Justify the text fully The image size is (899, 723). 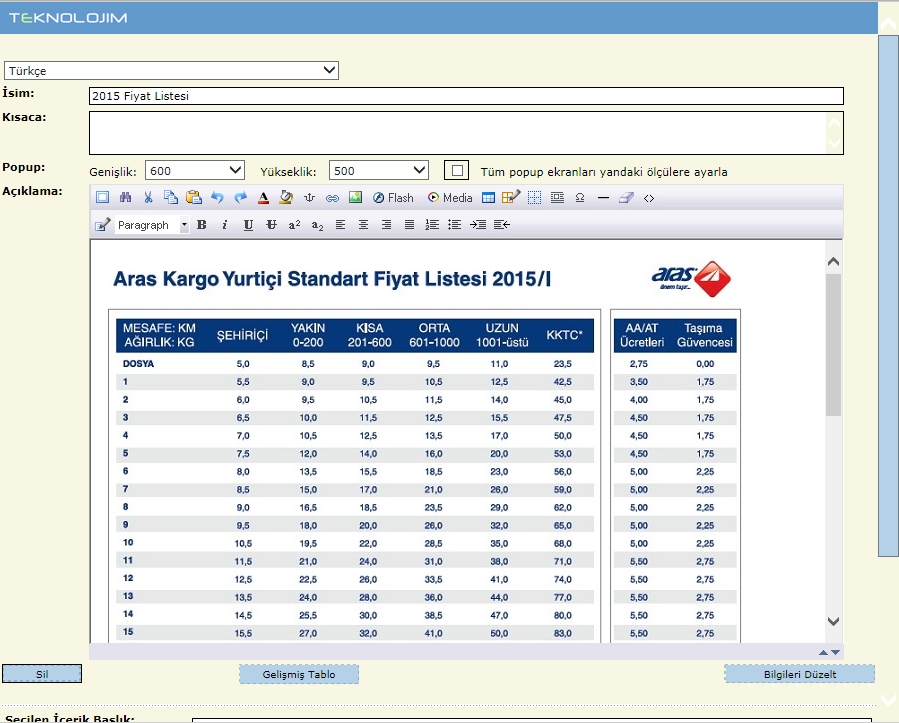[409, 225]
